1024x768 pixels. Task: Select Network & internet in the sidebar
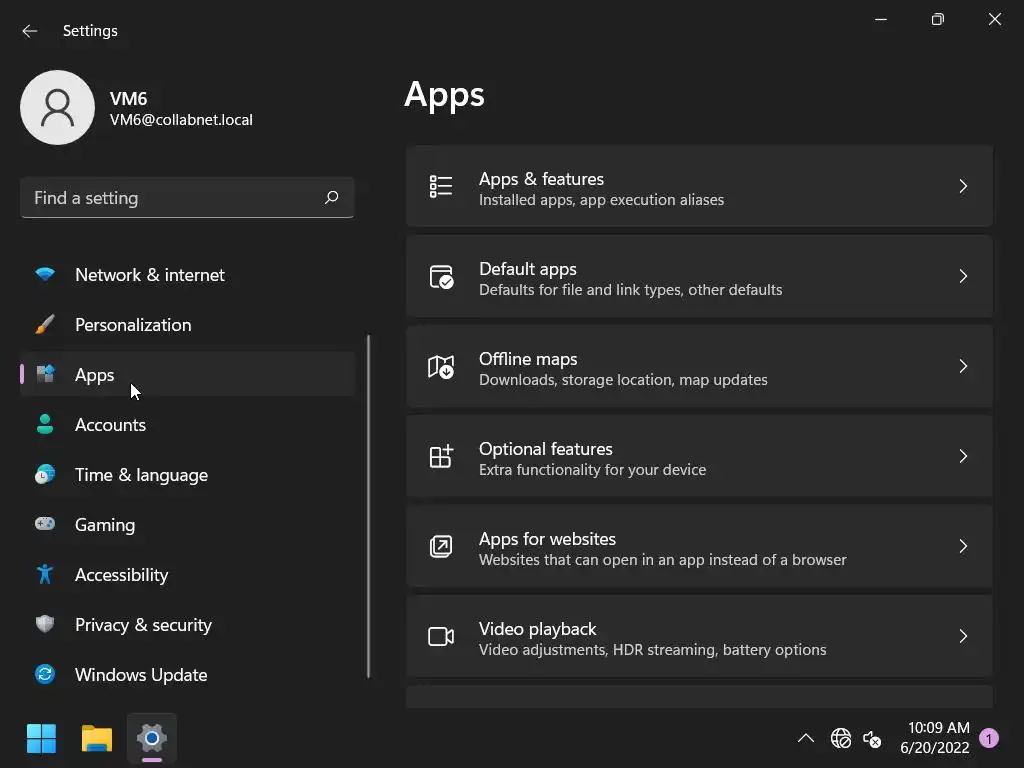point(187,275)
